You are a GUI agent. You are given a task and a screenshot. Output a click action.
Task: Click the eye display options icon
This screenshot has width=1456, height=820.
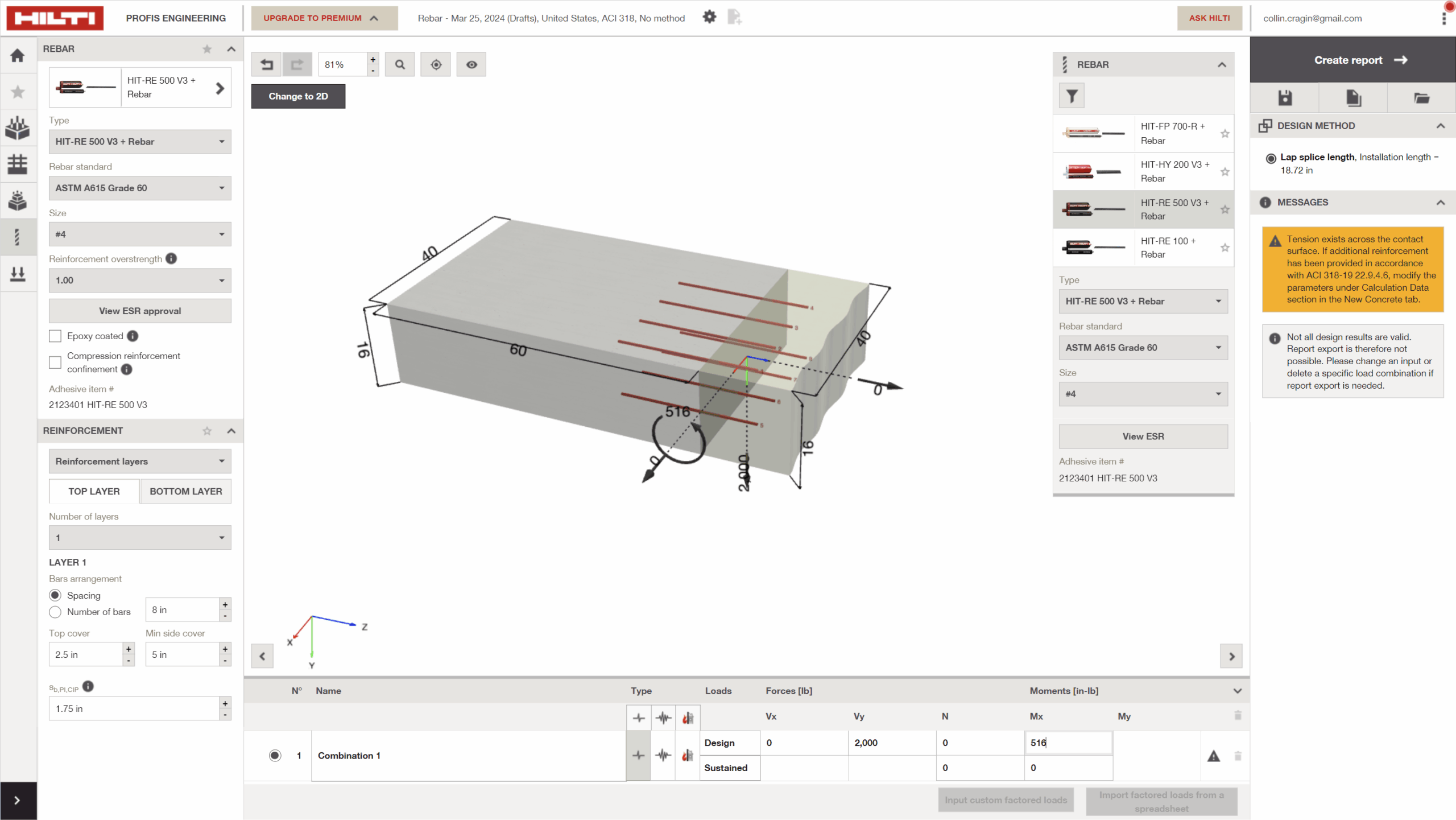[471, 64]
